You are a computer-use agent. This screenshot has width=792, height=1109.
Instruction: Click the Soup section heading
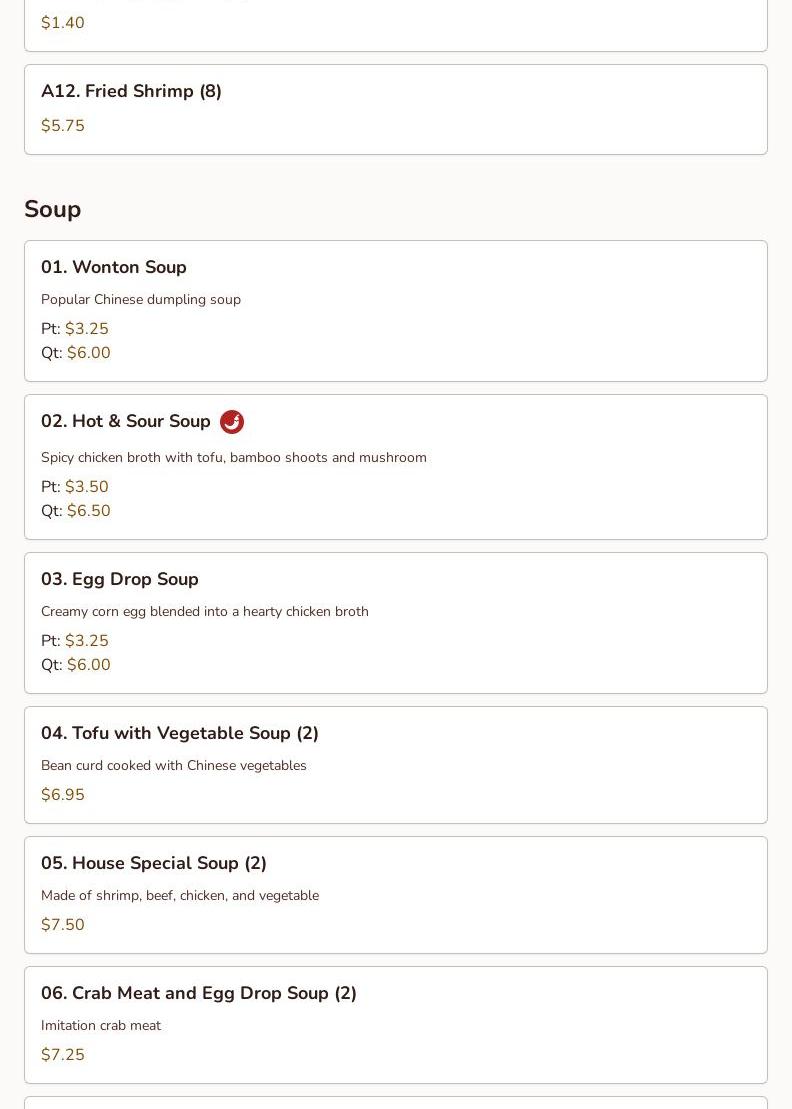point(53,209)
